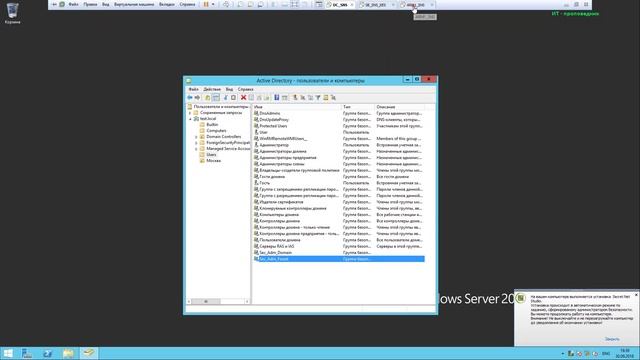Click the pause icon in VMware toolbar
The image size is (640, 360).
[206, 4]
